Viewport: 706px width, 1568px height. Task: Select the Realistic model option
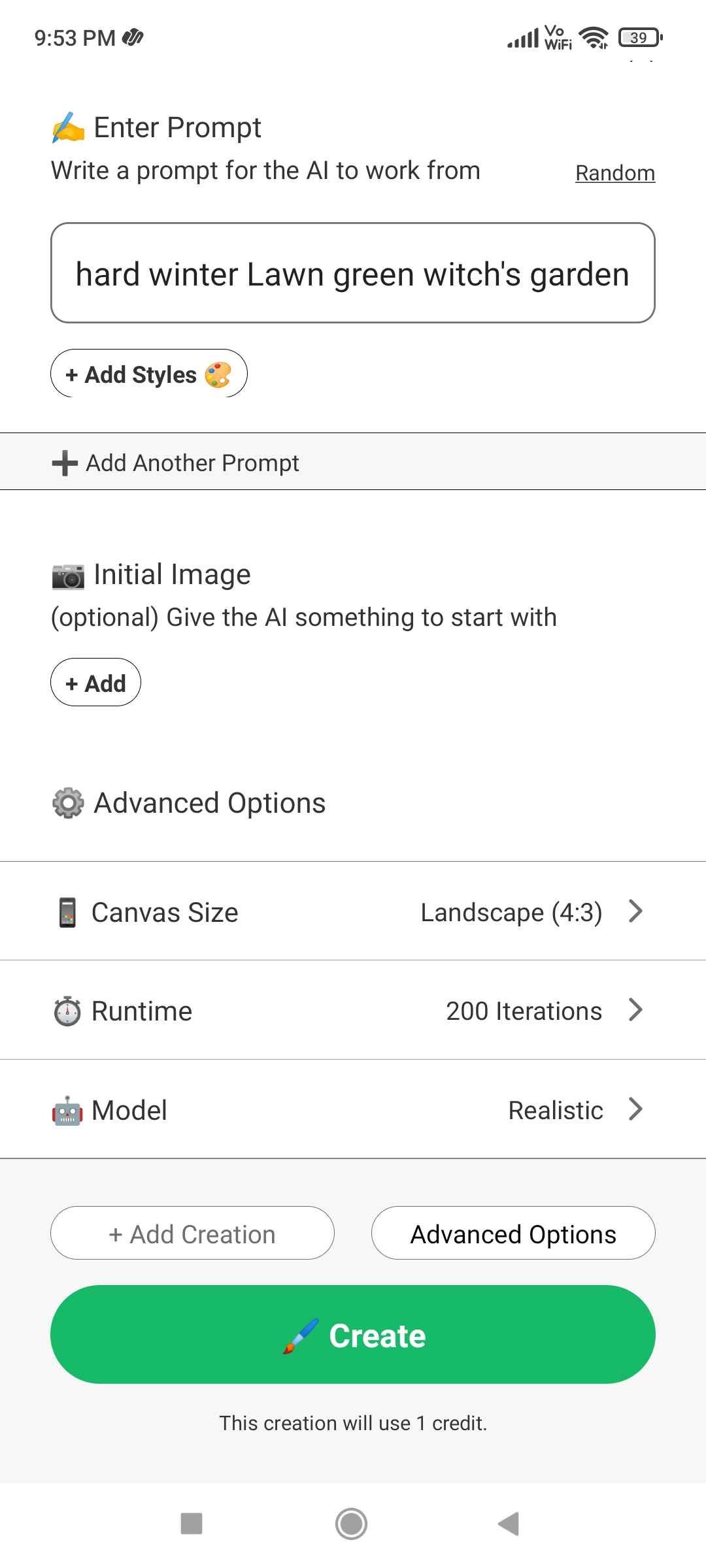[x=555, y=1109]
